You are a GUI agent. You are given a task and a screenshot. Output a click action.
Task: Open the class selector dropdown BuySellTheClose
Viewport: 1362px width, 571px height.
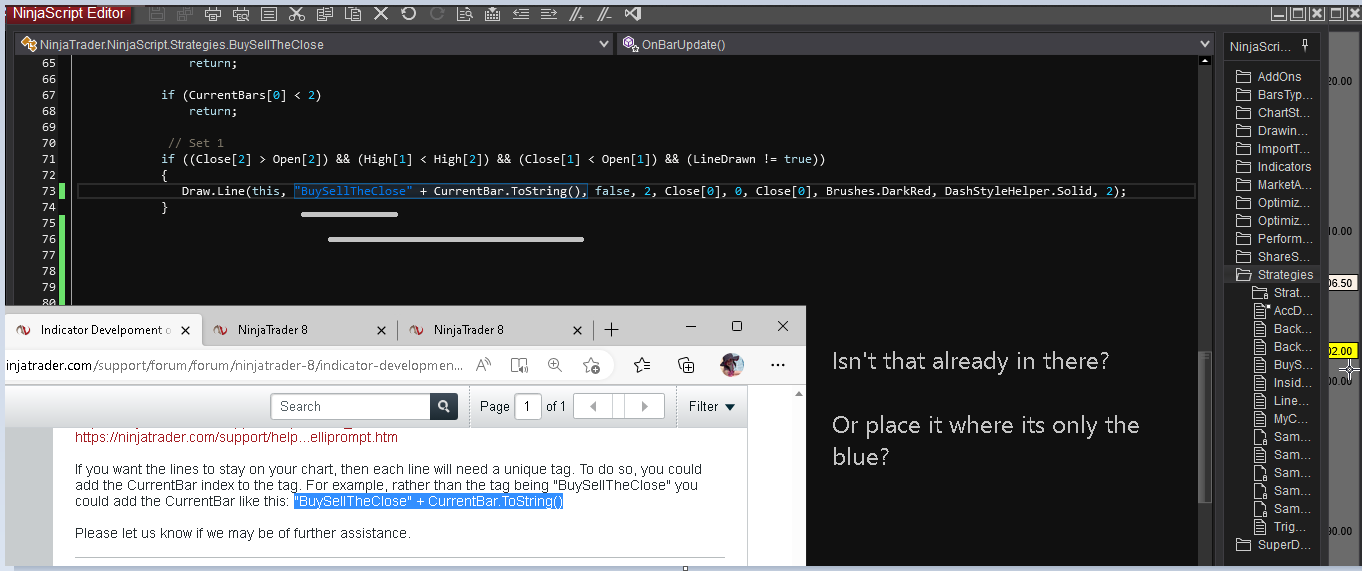point(313,44)
